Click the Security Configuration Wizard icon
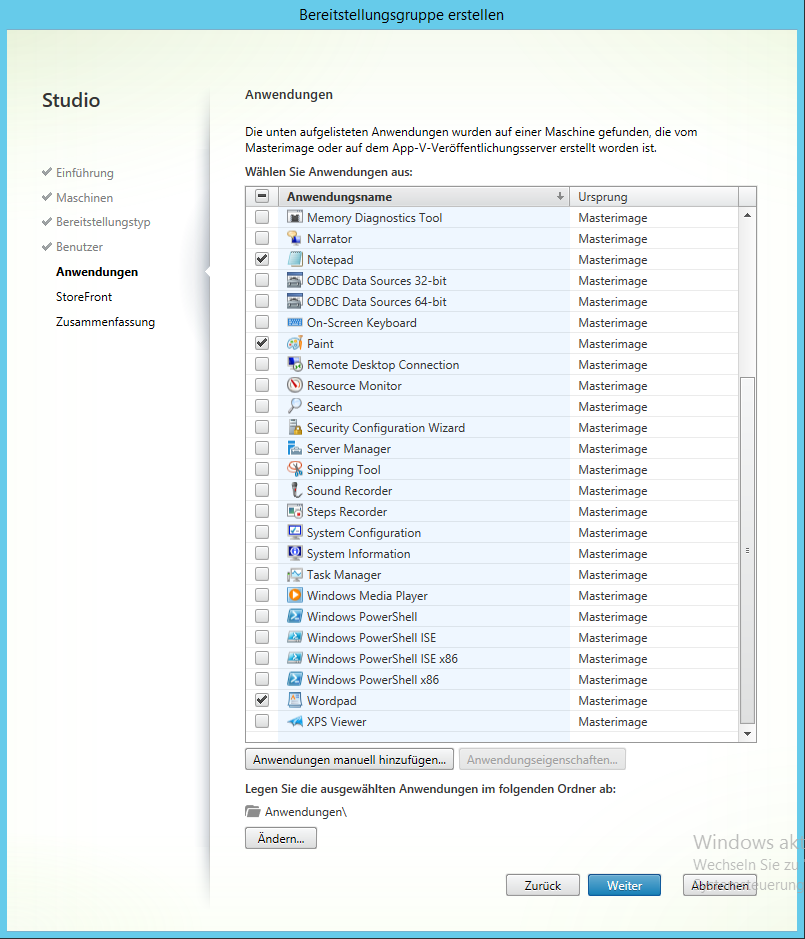 point(294,428)
